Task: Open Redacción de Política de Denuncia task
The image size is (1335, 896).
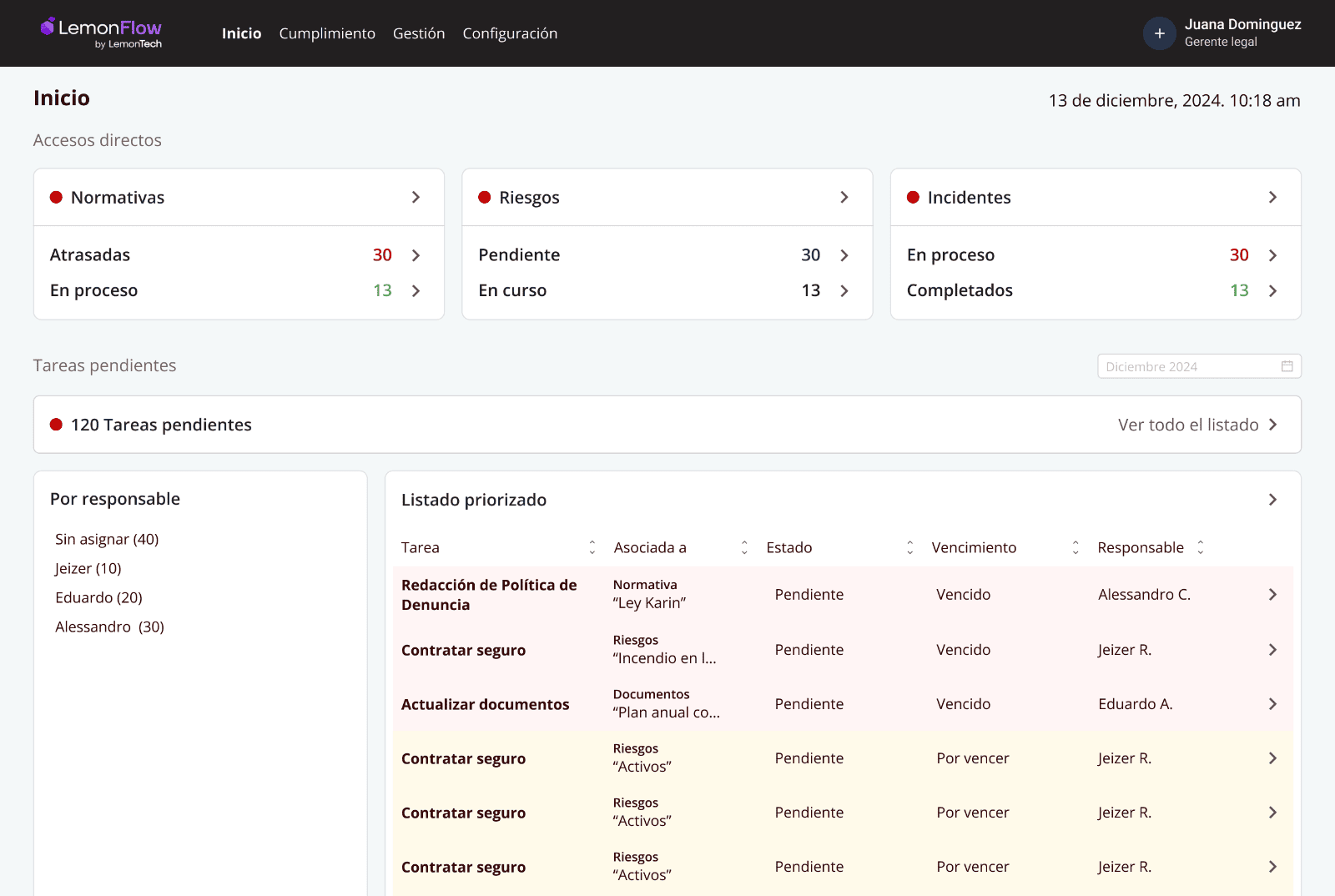Action: [489, 595]
